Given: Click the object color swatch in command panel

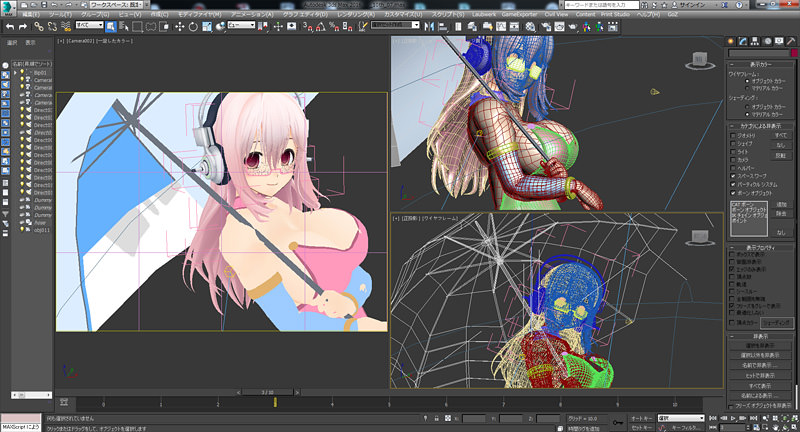Looking at the screenshot, I should 794,53.
